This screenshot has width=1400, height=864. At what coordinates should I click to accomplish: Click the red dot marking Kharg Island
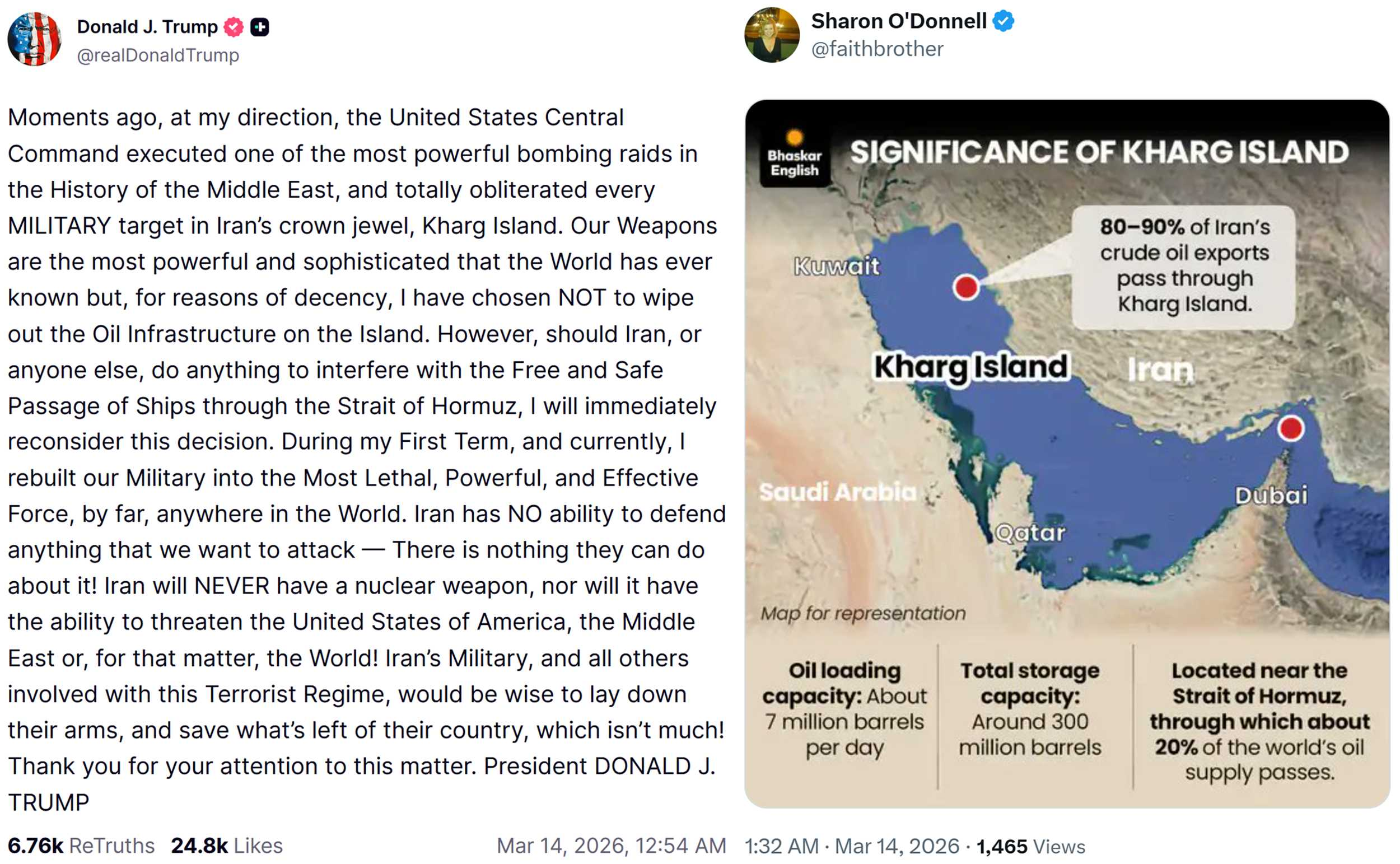click(965, 287)
